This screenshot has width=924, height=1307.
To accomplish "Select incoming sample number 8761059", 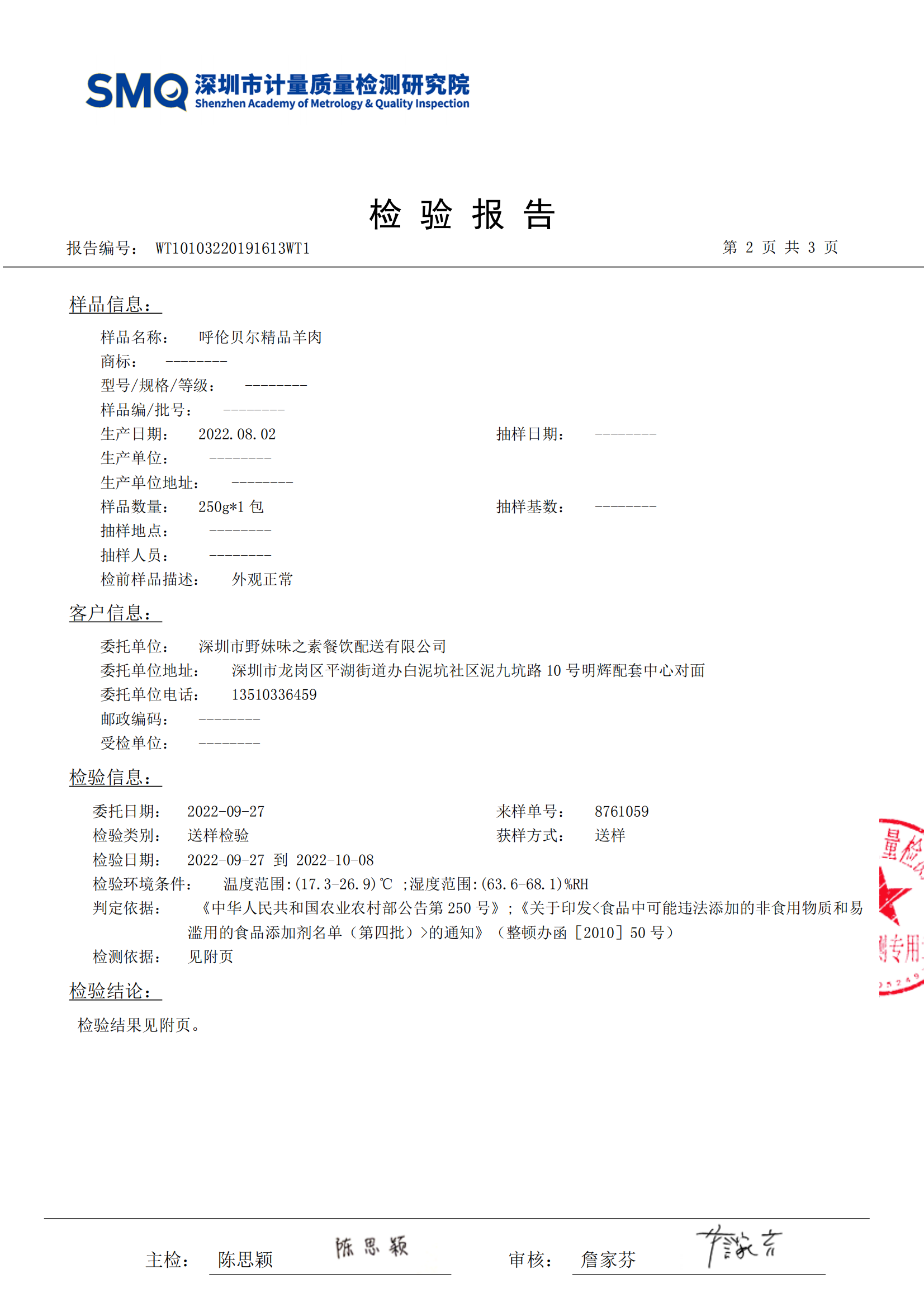I will pos(622,812).
